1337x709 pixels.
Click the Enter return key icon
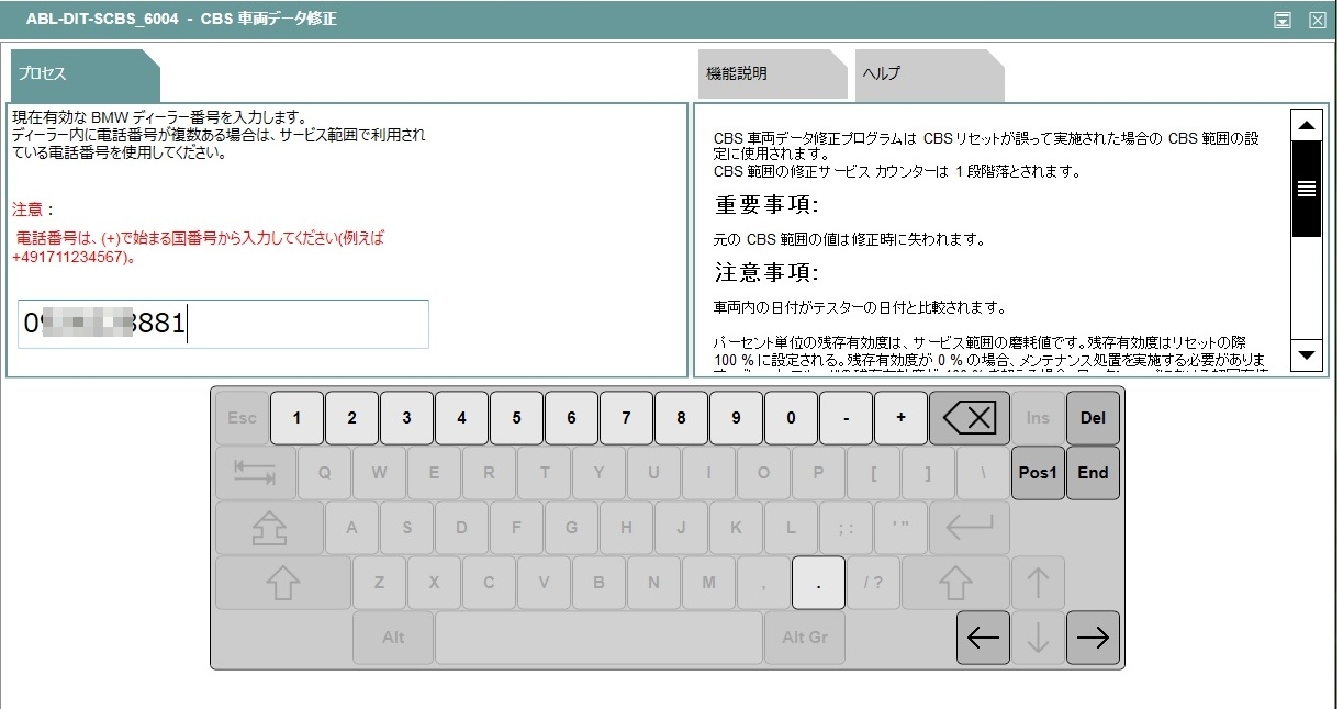(x=969, y=528)
